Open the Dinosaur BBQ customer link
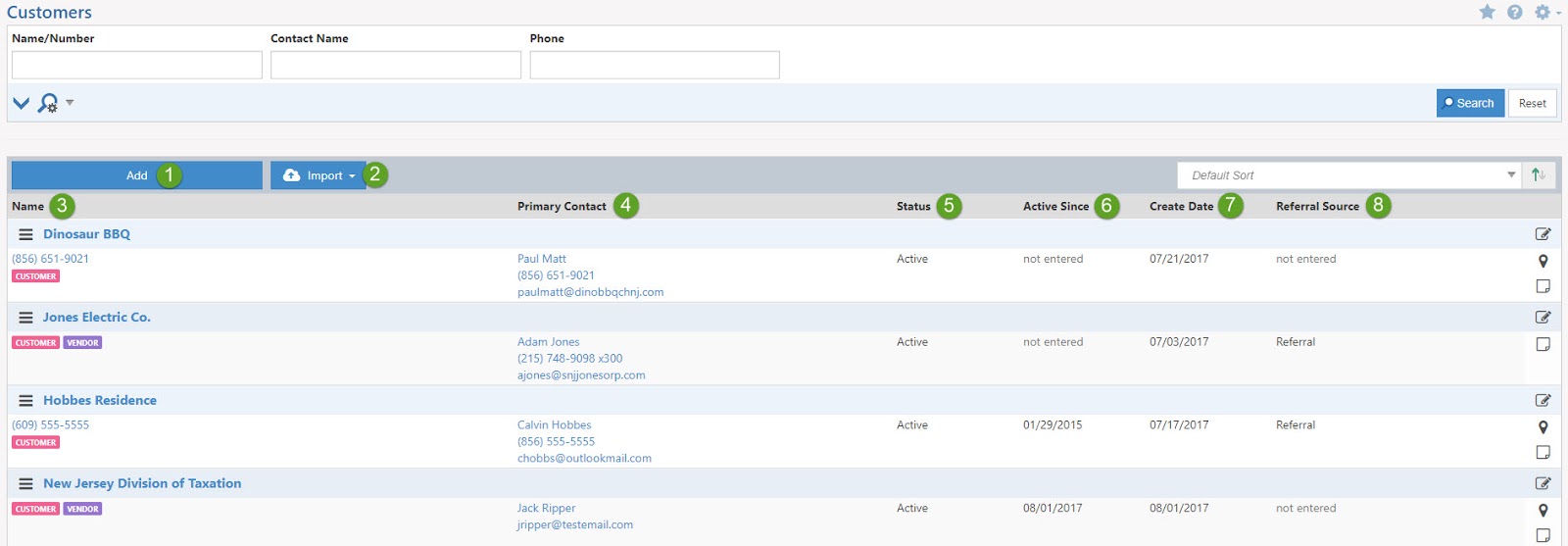1568x546 pixels. coord(86,234)
